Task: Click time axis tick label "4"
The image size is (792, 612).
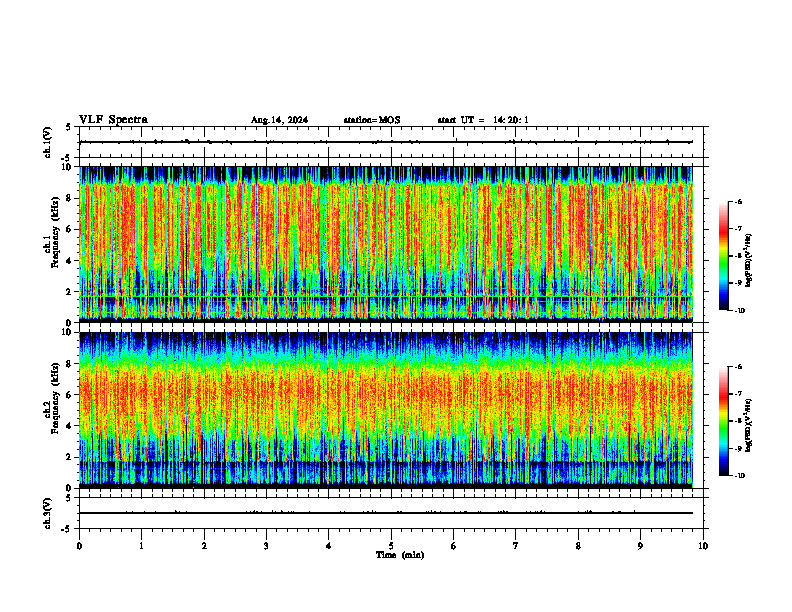Action: 328,546
